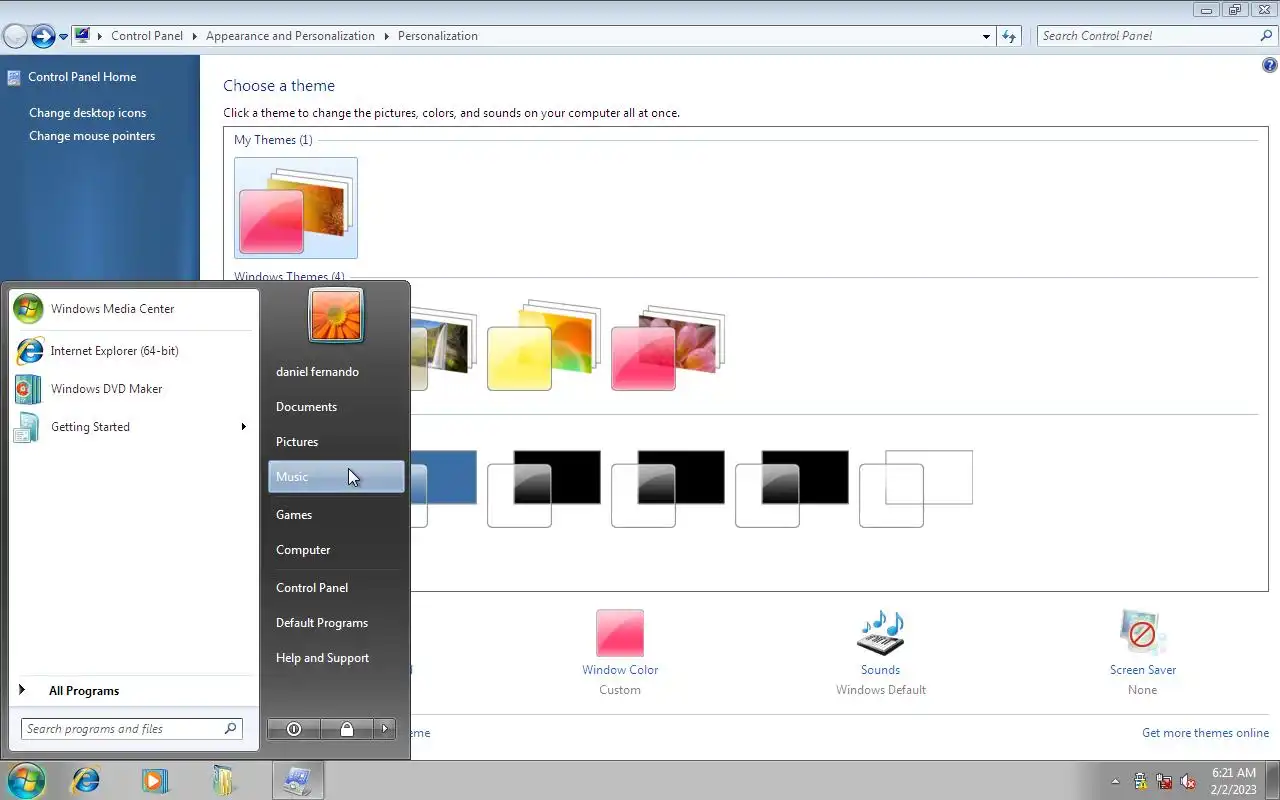Click the Action Center tray icon

click(x=1141, y=782)
